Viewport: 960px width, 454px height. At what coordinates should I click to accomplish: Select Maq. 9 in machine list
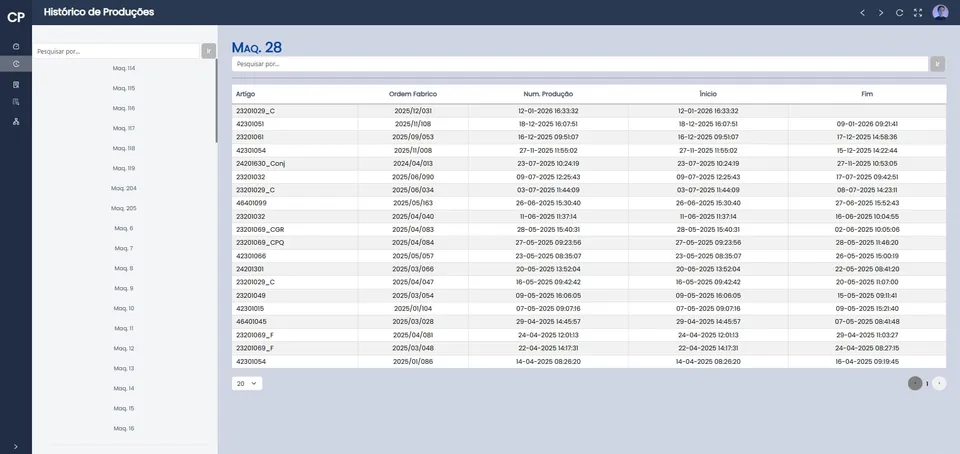coord(124,288)
